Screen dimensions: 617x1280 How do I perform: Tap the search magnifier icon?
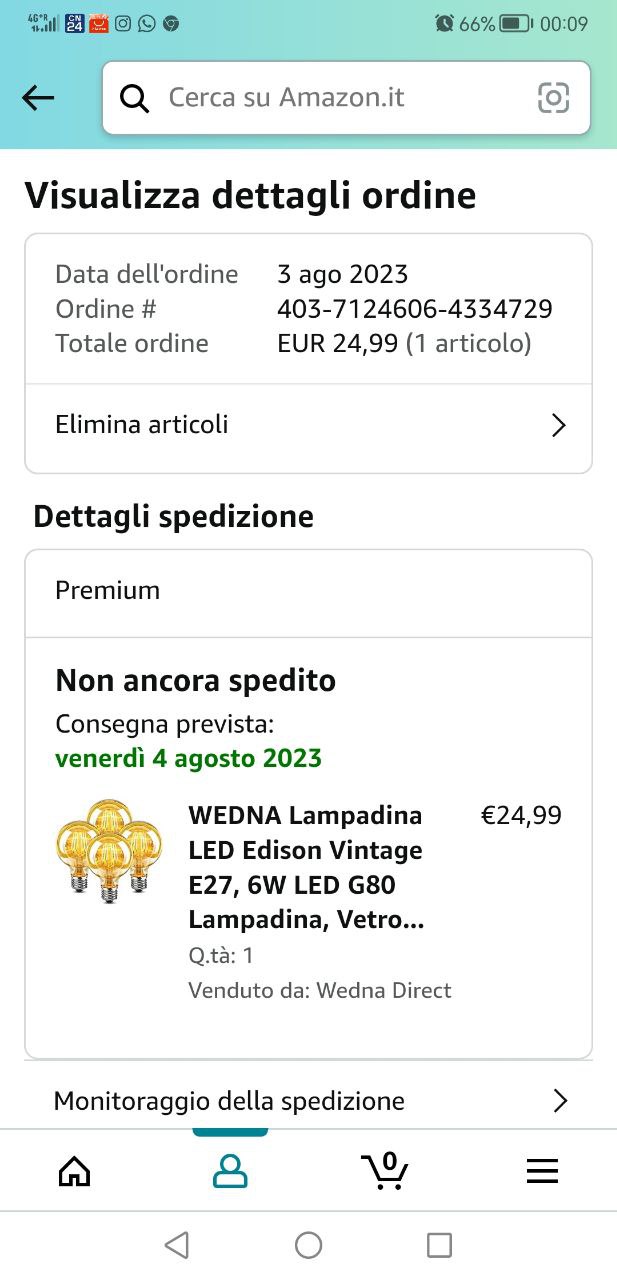coord(134,98)
